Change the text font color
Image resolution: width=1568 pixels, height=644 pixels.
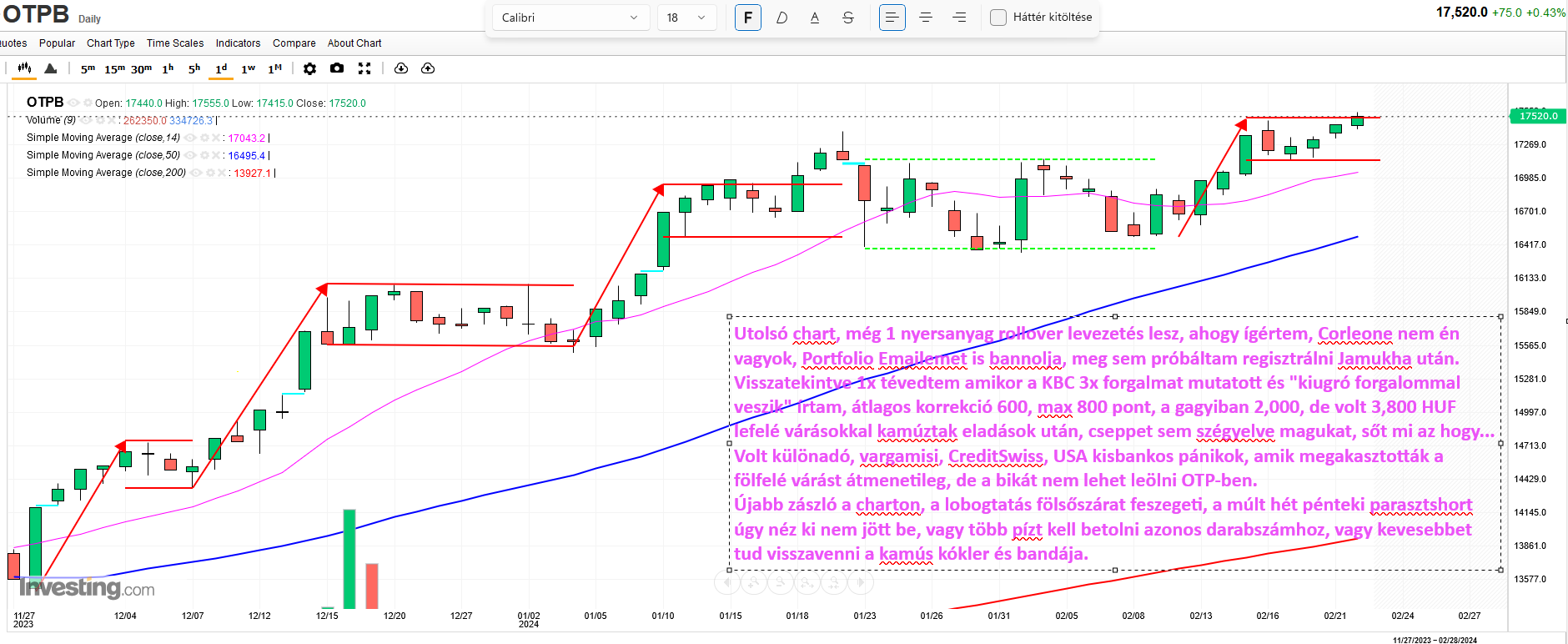point(815,18)
